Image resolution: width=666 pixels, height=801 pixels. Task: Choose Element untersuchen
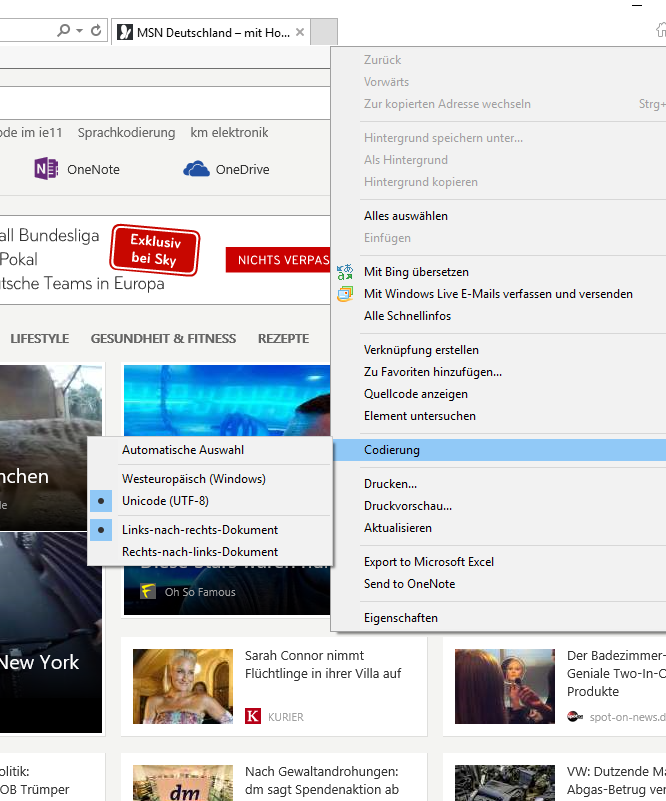coord(500,416)
